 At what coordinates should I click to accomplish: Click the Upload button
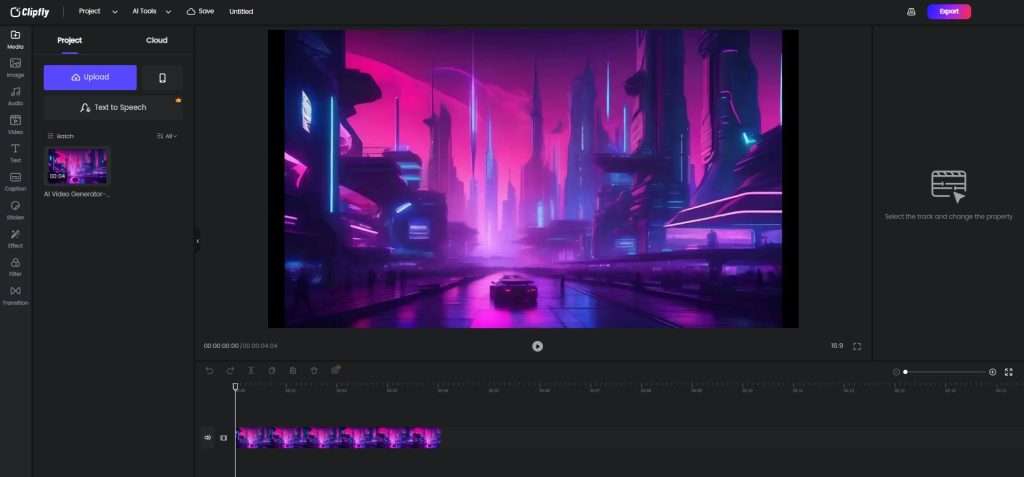pos(90,78)
